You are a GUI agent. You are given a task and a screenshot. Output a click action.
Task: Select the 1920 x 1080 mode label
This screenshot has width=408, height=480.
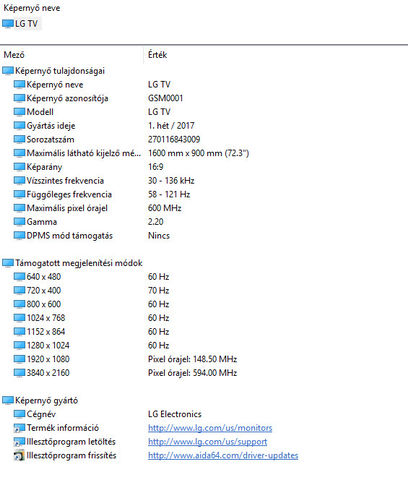(48, 359)
